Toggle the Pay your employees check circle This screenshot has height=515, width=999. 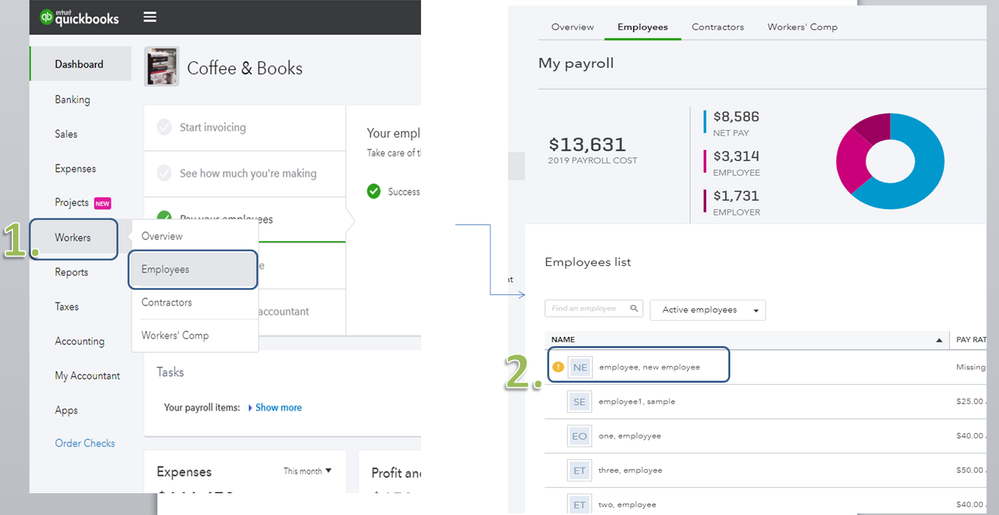[164, 218]
